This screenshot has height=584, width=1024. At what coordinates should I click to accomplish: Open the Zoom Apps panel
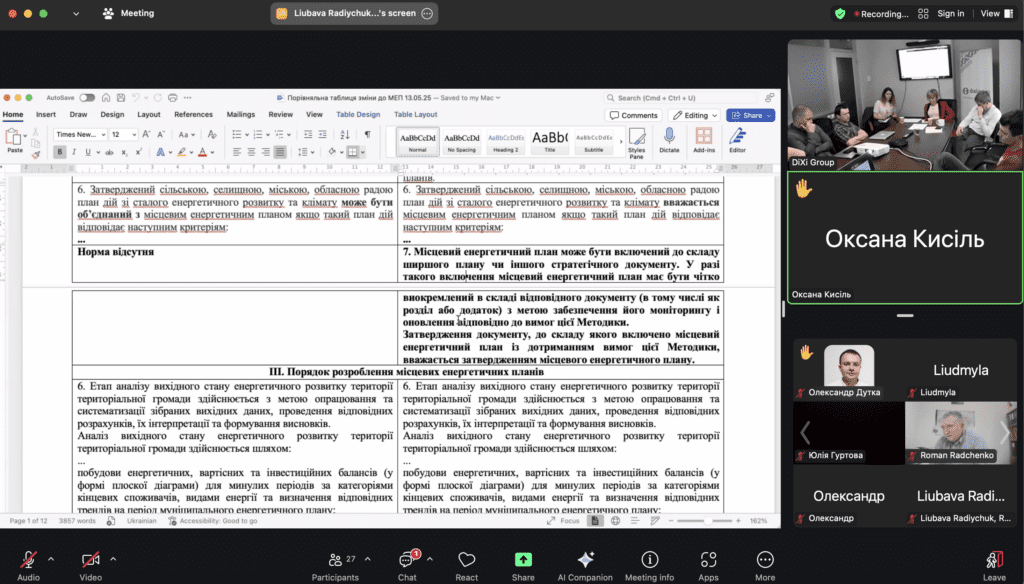pos(708,560)
